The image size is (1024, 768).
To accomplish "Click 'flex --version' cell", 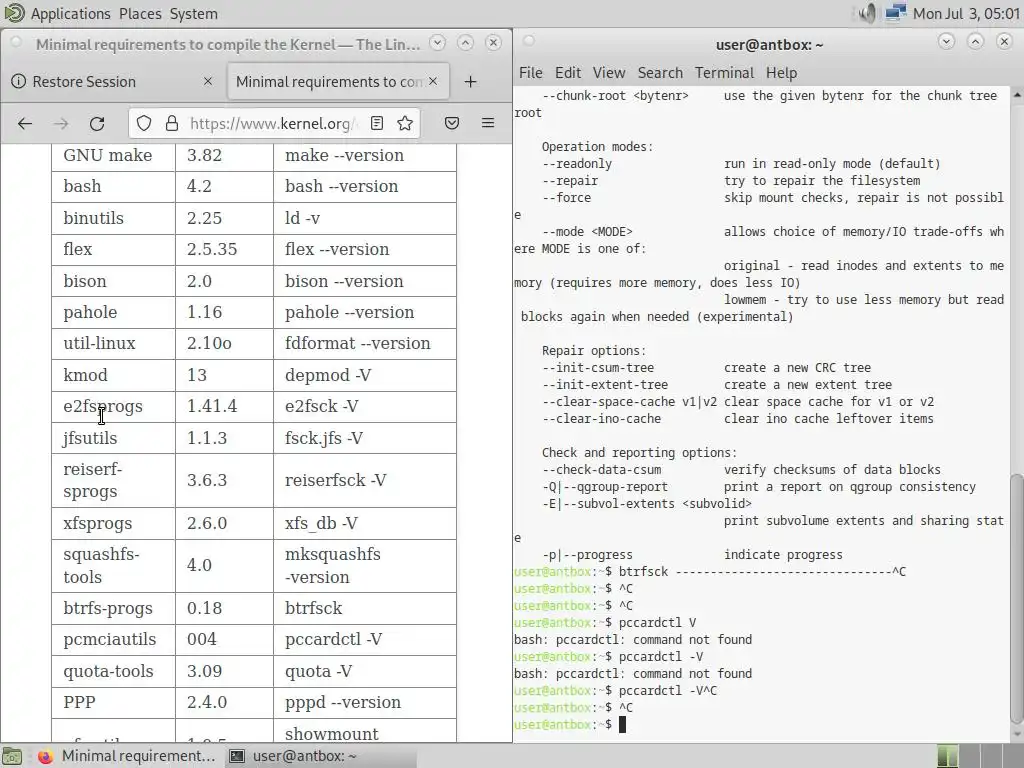I will (x=364, y=249).
